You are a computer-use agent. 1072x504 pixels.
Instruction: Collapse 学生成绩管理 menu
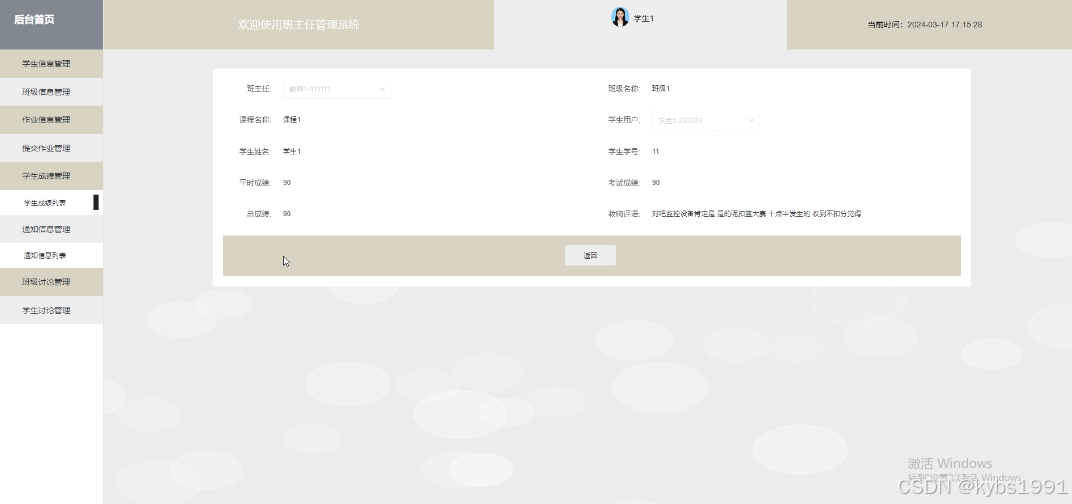51,176
